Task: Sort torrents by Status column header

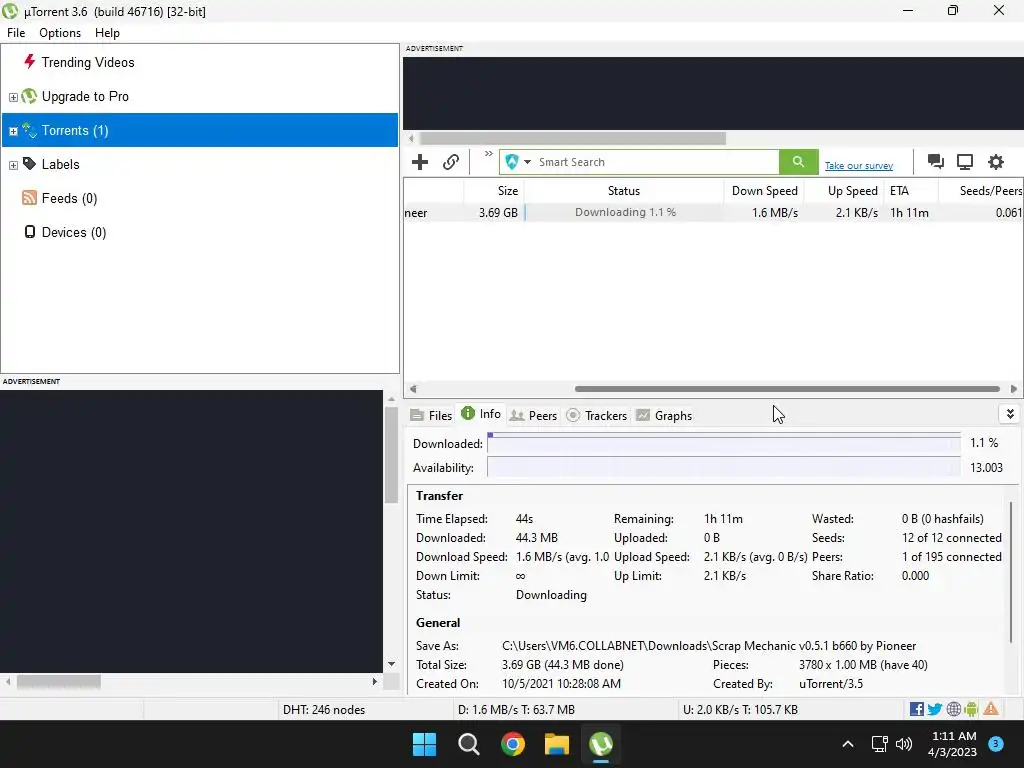Action: 624,191
